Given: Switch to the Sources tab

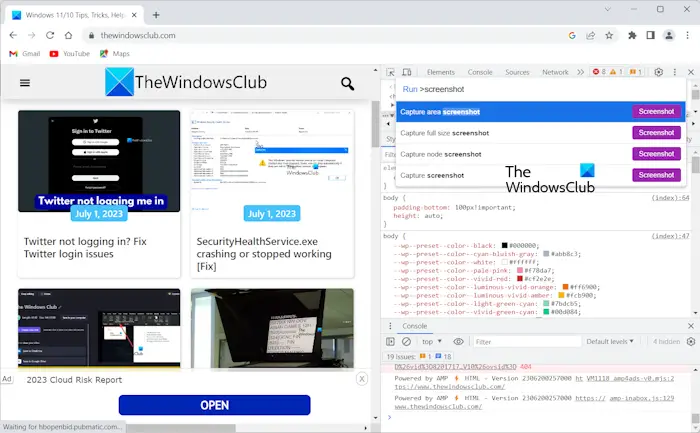Looking at the screenshot, I should pyautogui.click(x=517, y=72).
